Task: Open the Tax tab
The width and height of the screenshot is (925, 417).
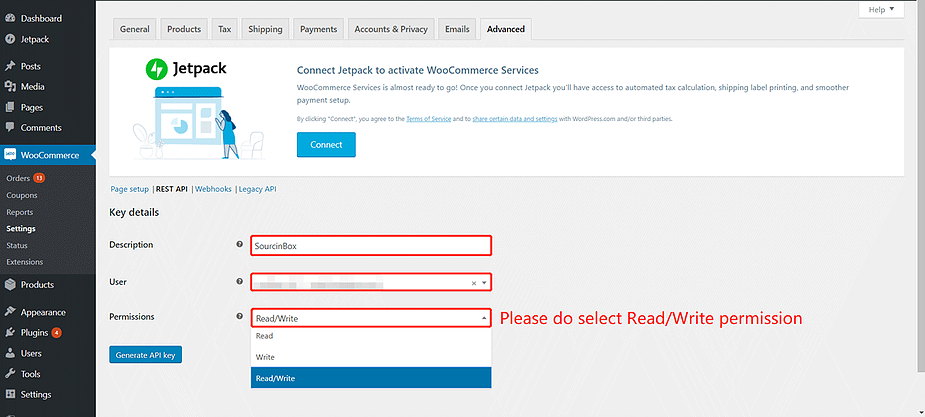Action: [225, 29]
